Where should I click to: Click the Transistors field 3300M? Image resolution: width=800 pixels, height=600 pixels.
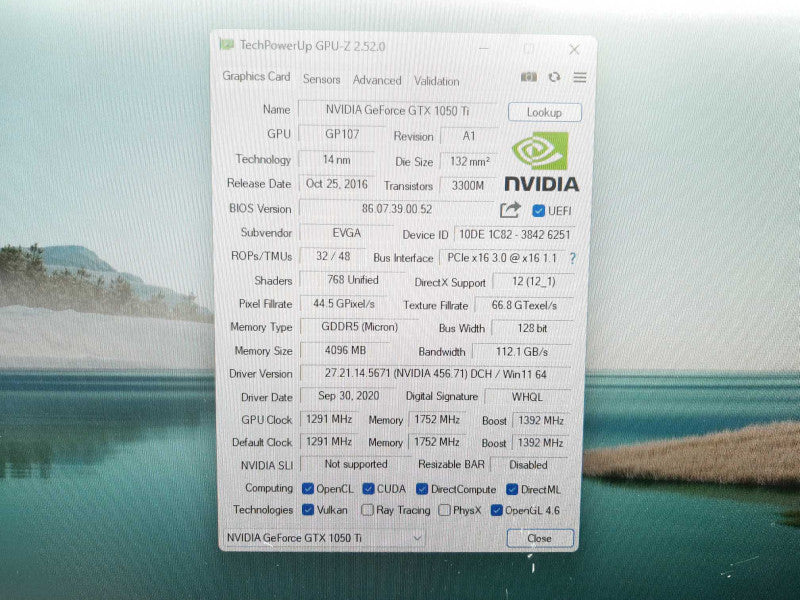(468, 185)
